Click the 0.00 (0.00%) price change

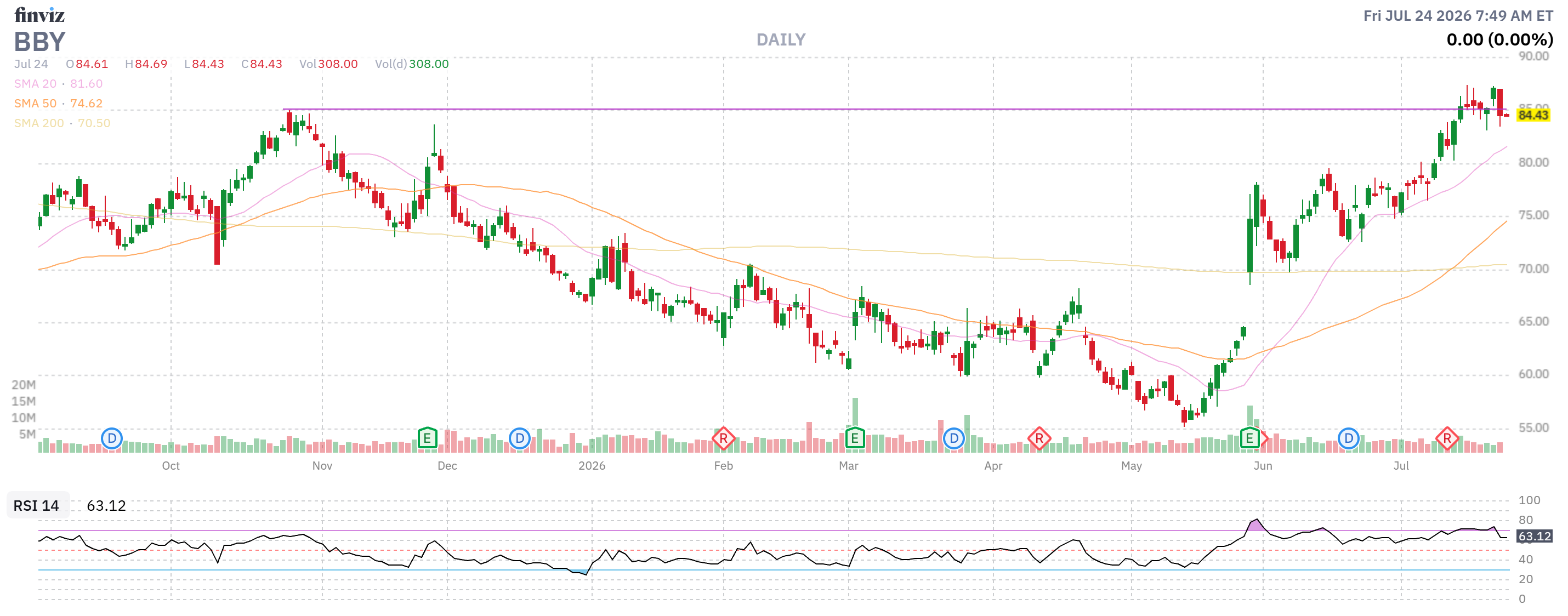(x=1500, y=39)
